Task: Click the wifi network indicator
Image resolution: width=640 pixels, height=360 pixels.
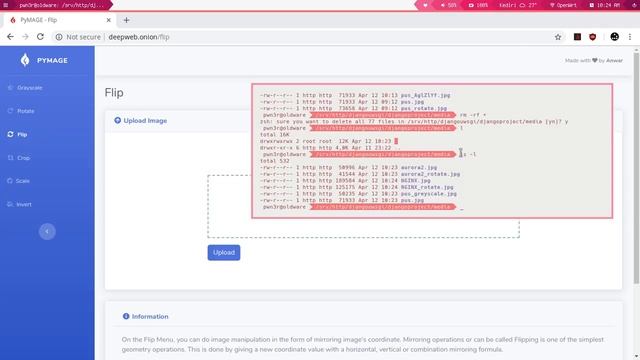Action: point(563,5)
